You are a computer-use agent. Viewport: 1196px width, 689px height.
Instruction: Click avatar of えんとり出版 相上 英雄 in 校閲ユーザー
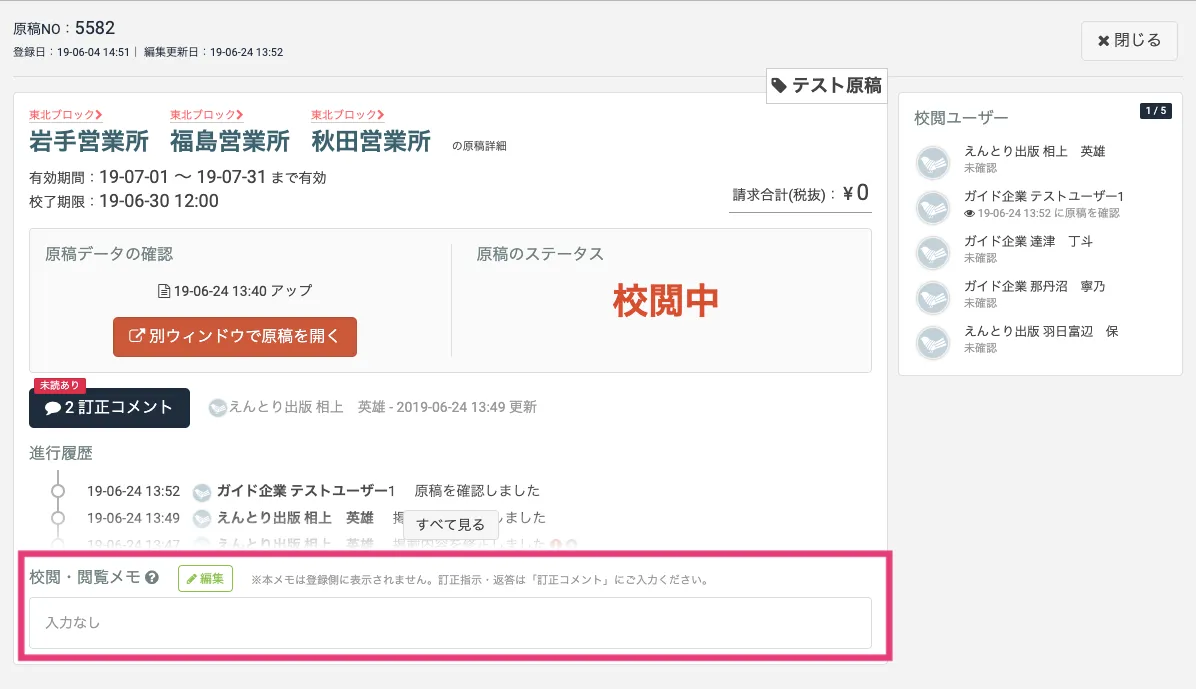933,163
